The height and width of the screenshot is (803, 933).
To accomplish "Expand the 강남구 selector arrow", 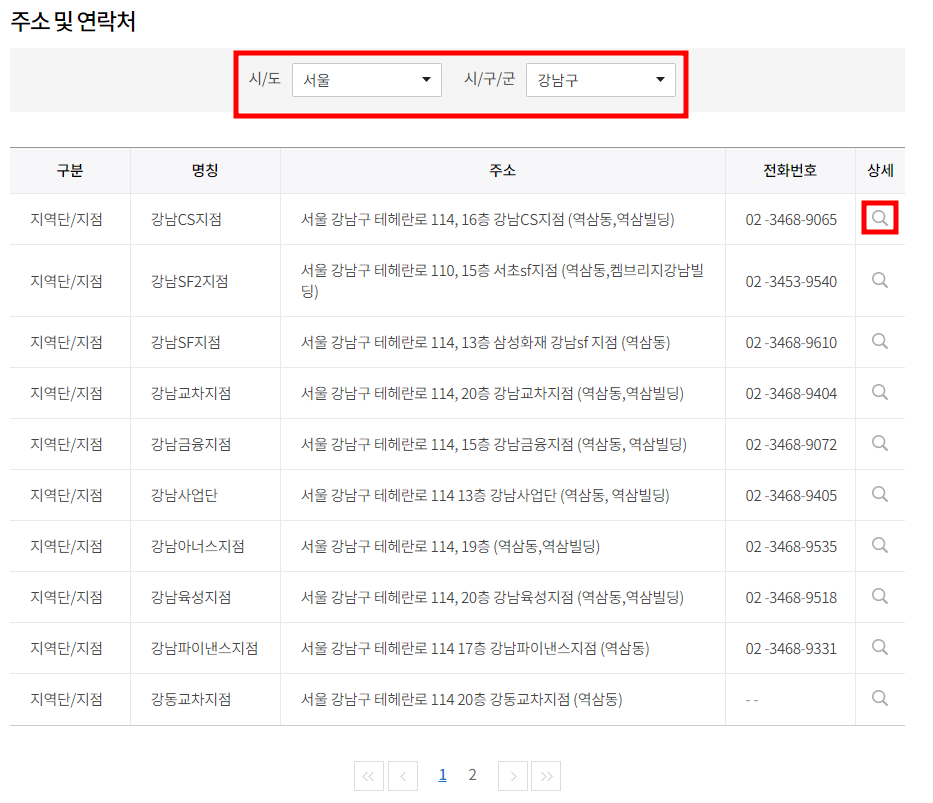I will 660,79.
